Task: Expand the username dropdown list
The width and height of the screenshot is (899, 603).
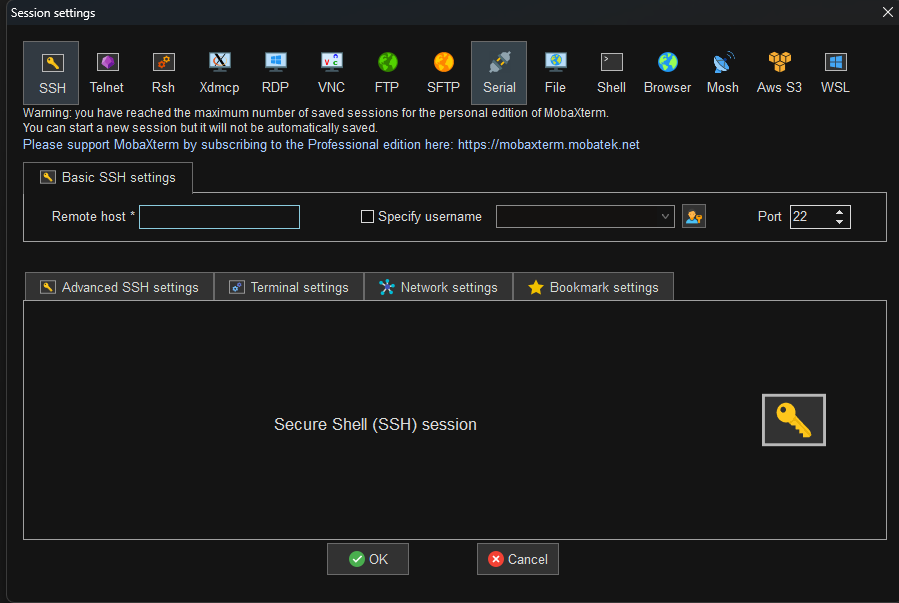Action: click(665, 217)
